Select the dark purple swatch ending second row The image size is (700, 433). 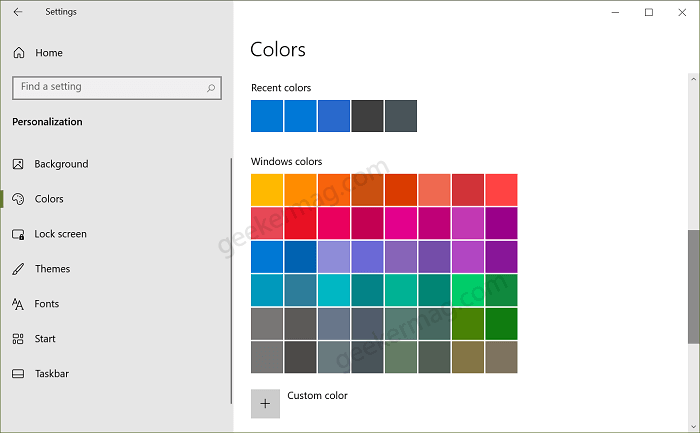pos(501,223)
